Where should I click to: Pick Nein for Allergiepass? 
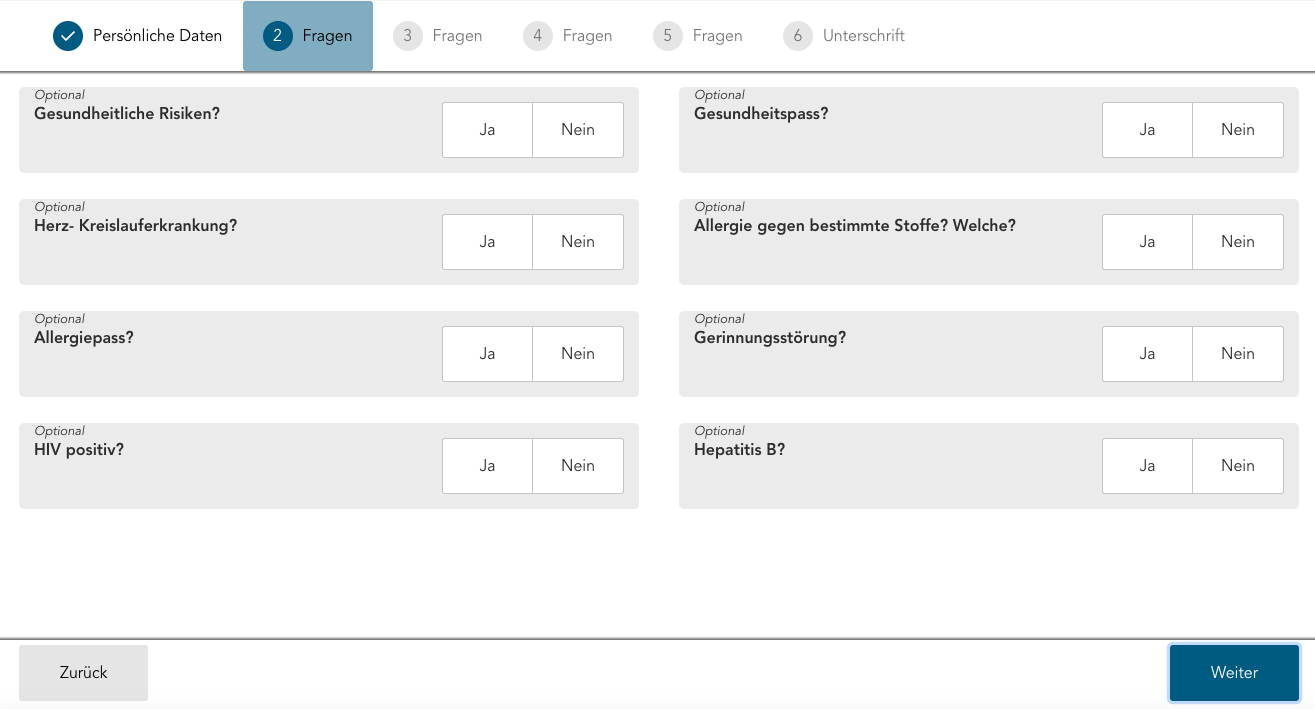(578, 354)
